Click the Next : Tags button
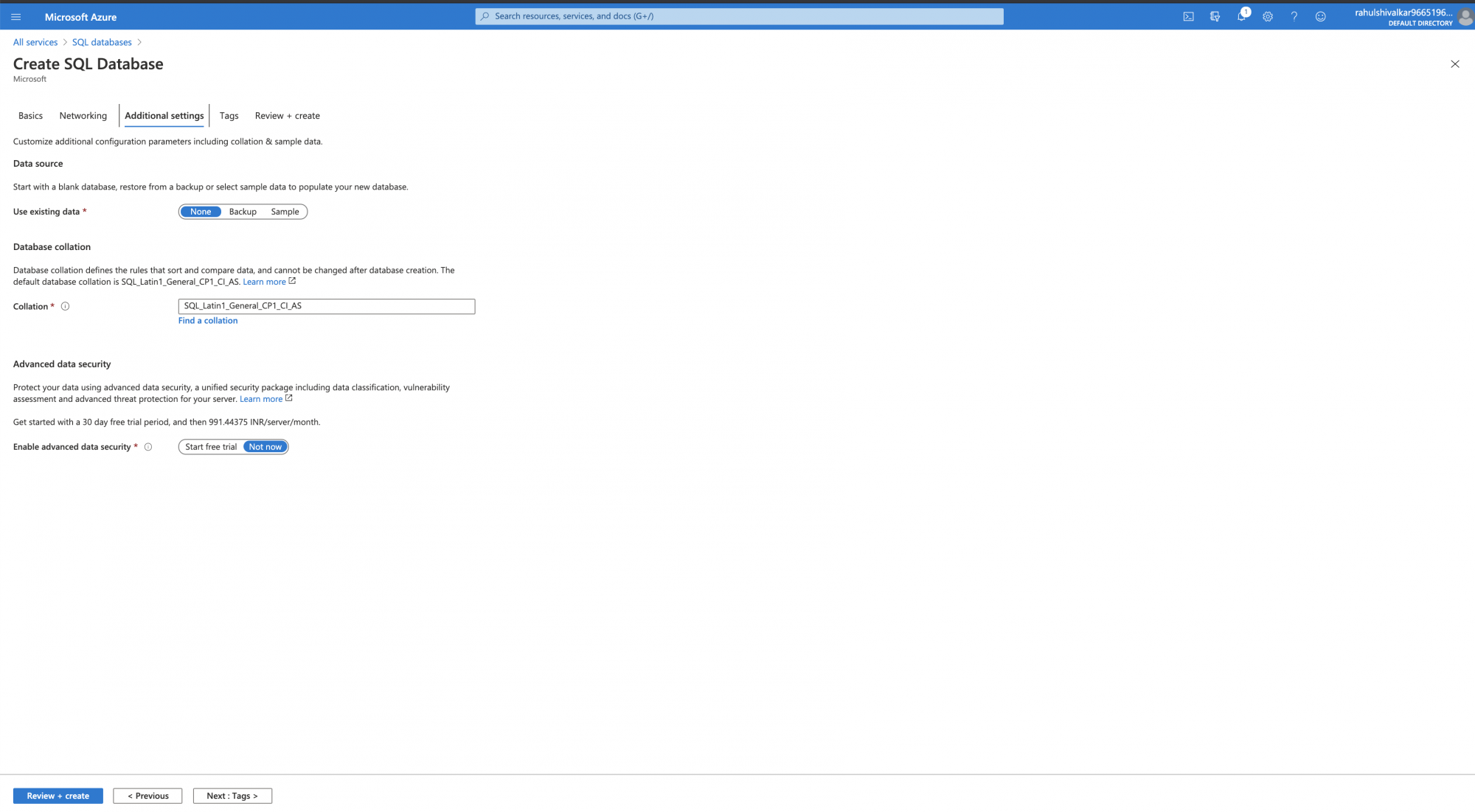 232,796
